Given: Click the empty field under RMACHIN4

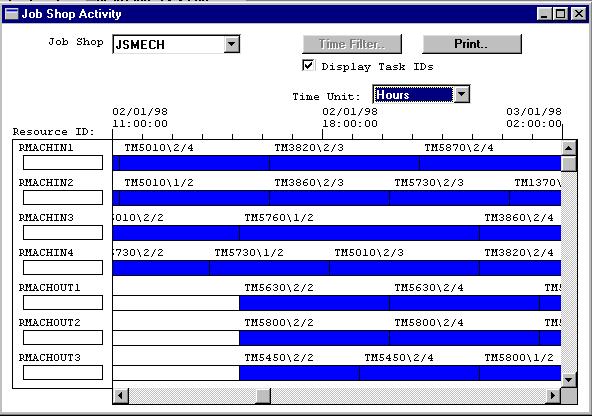Looking at the screenshot, I should pyautogui.click(x=63, y=267).
